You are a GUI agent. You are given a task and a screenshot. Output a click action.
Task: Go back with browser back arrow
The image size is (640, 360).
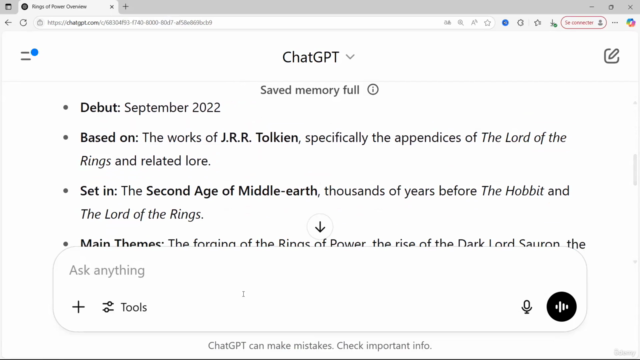point(8,22)
